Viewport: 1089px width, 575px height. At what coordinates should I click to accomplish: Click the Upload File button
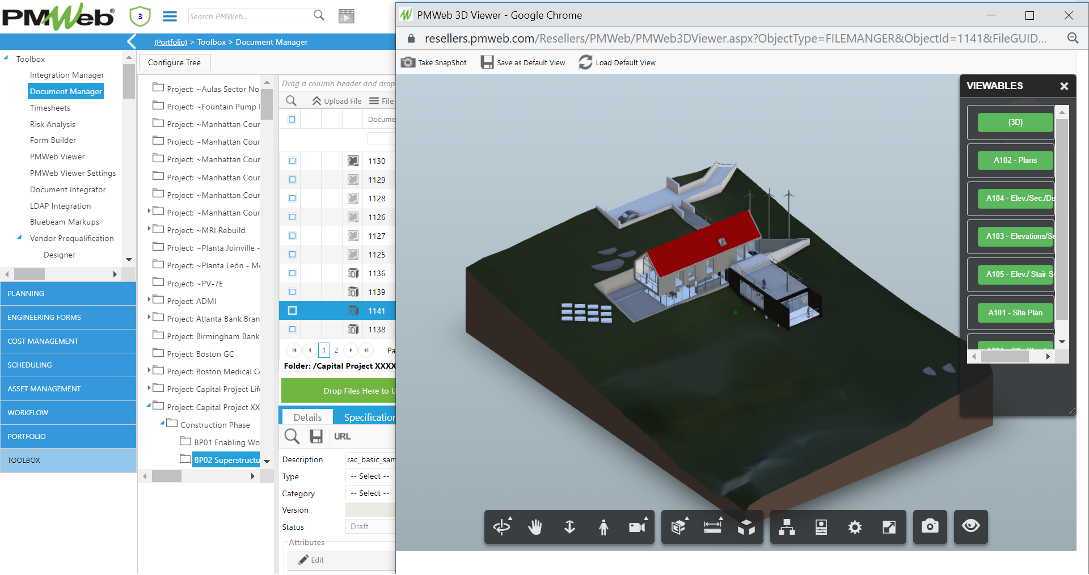pos(336,101)
